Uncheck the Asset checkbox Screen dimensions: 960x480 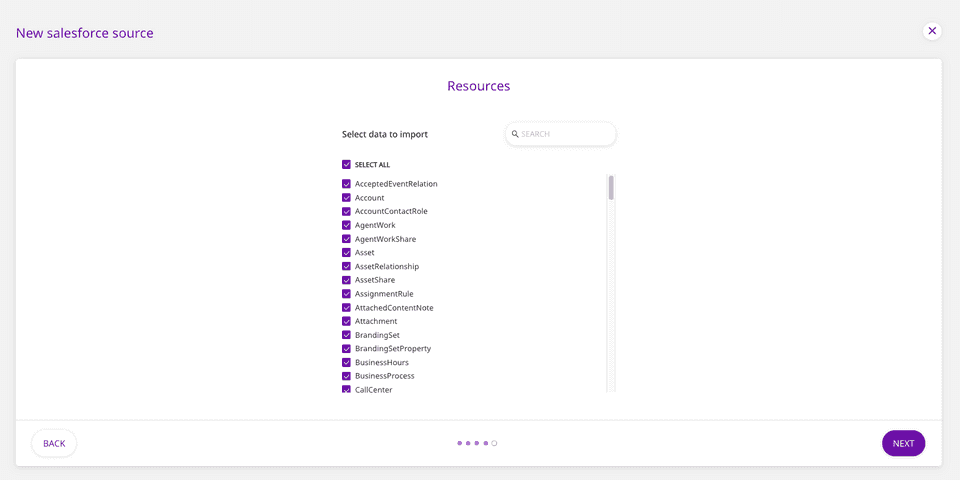pyautogui.click(x=346, y=252)
